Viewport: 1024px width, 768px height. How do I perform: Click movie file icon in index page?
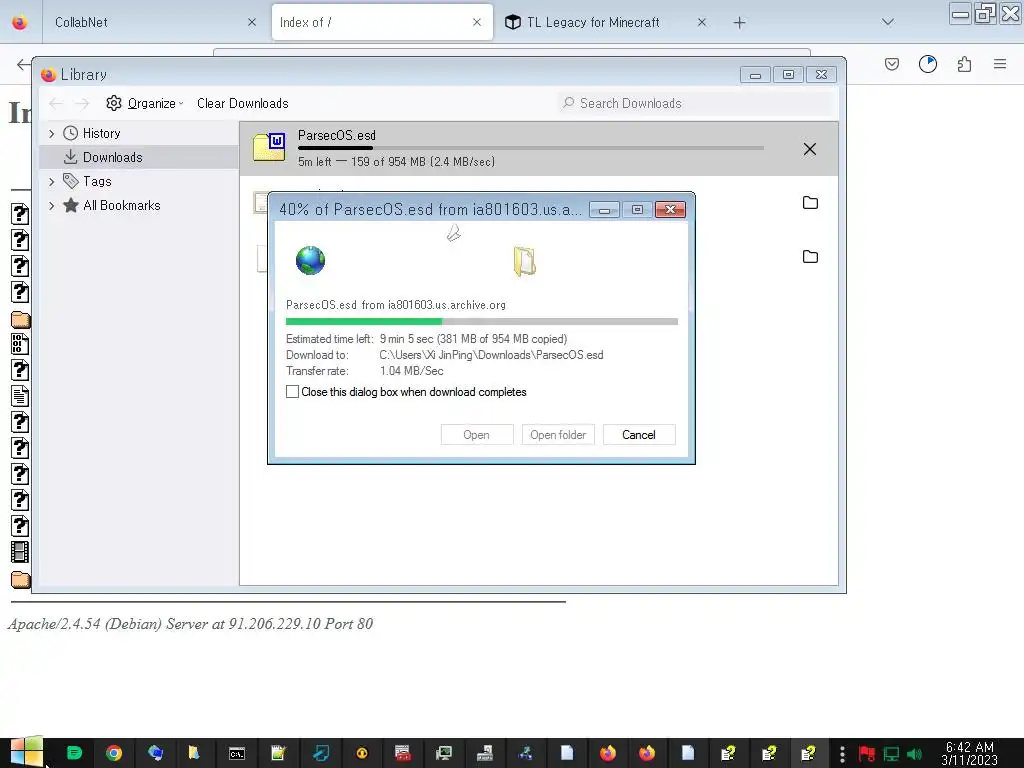click(20, 552)
